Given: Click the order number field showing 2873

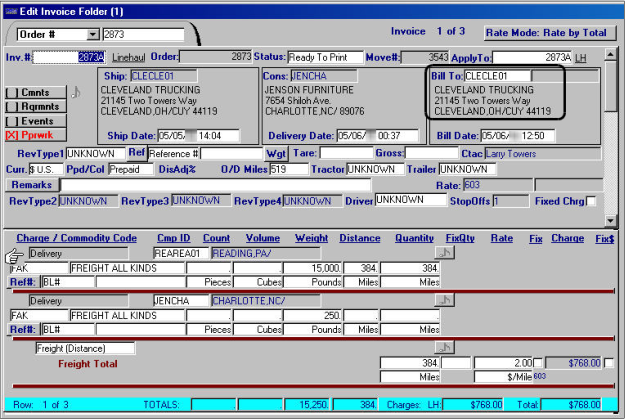Looking at the screenshot, I should pyautogui.click(x=143, y=34).
